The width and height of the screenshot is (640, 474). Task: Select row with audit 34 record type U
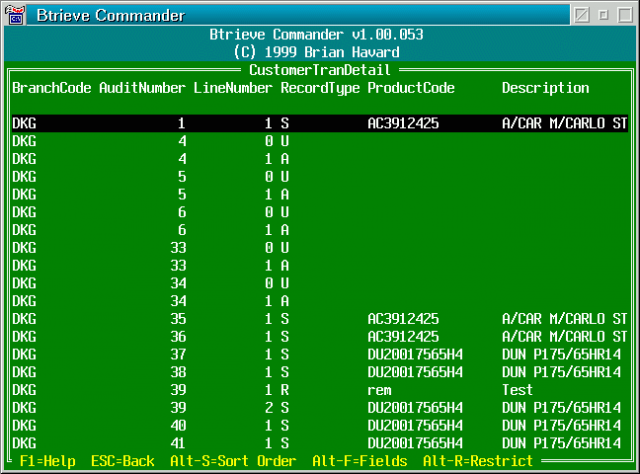pyautogui.click(x=320, y=283)
